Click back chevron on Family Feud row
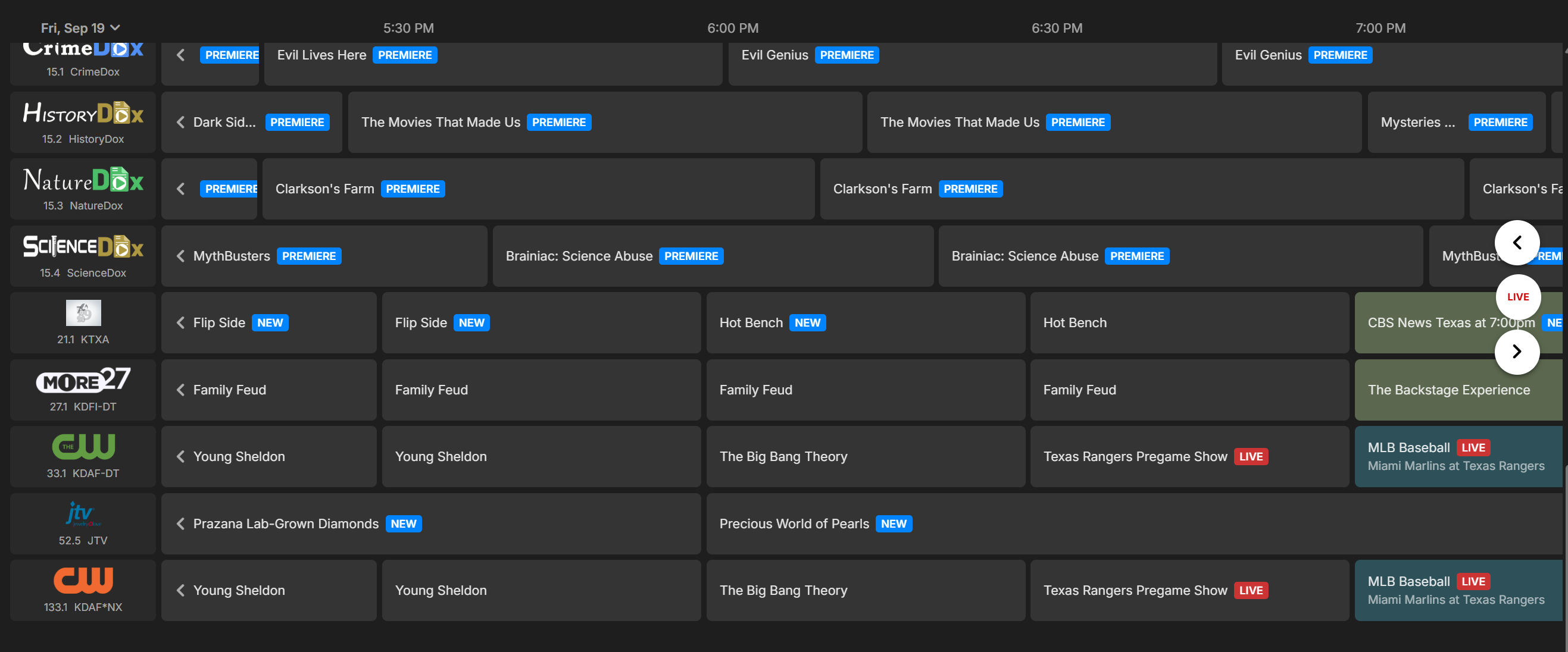 tap(181, 390)
